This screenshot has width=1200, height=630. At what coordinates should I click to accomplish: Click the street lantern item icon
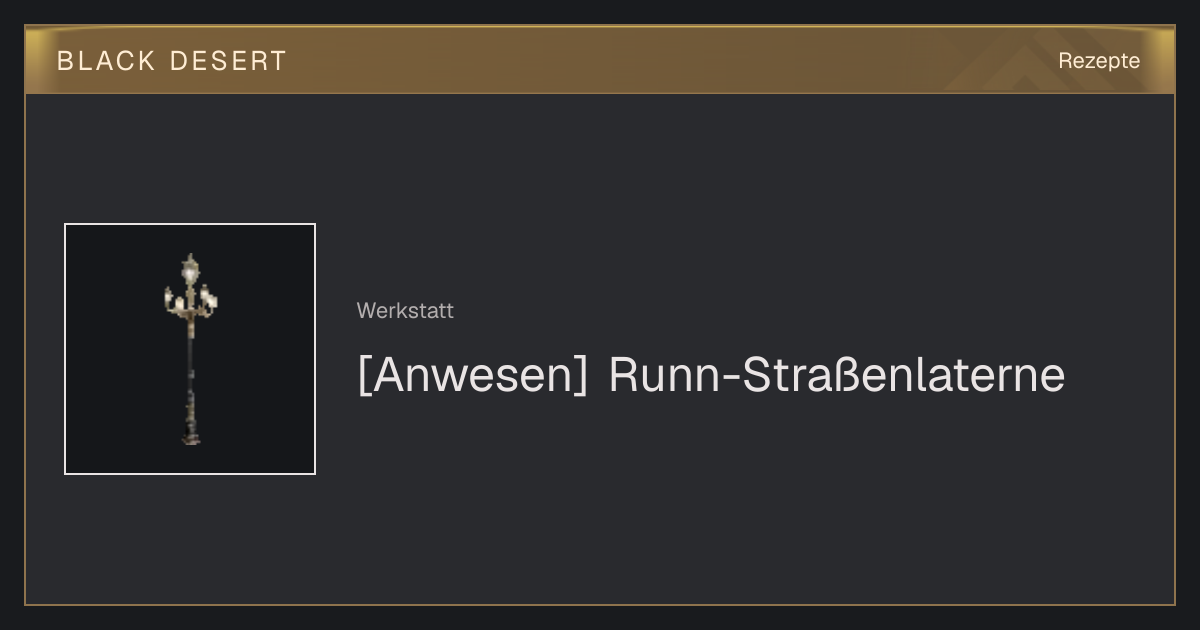(190, 349)
